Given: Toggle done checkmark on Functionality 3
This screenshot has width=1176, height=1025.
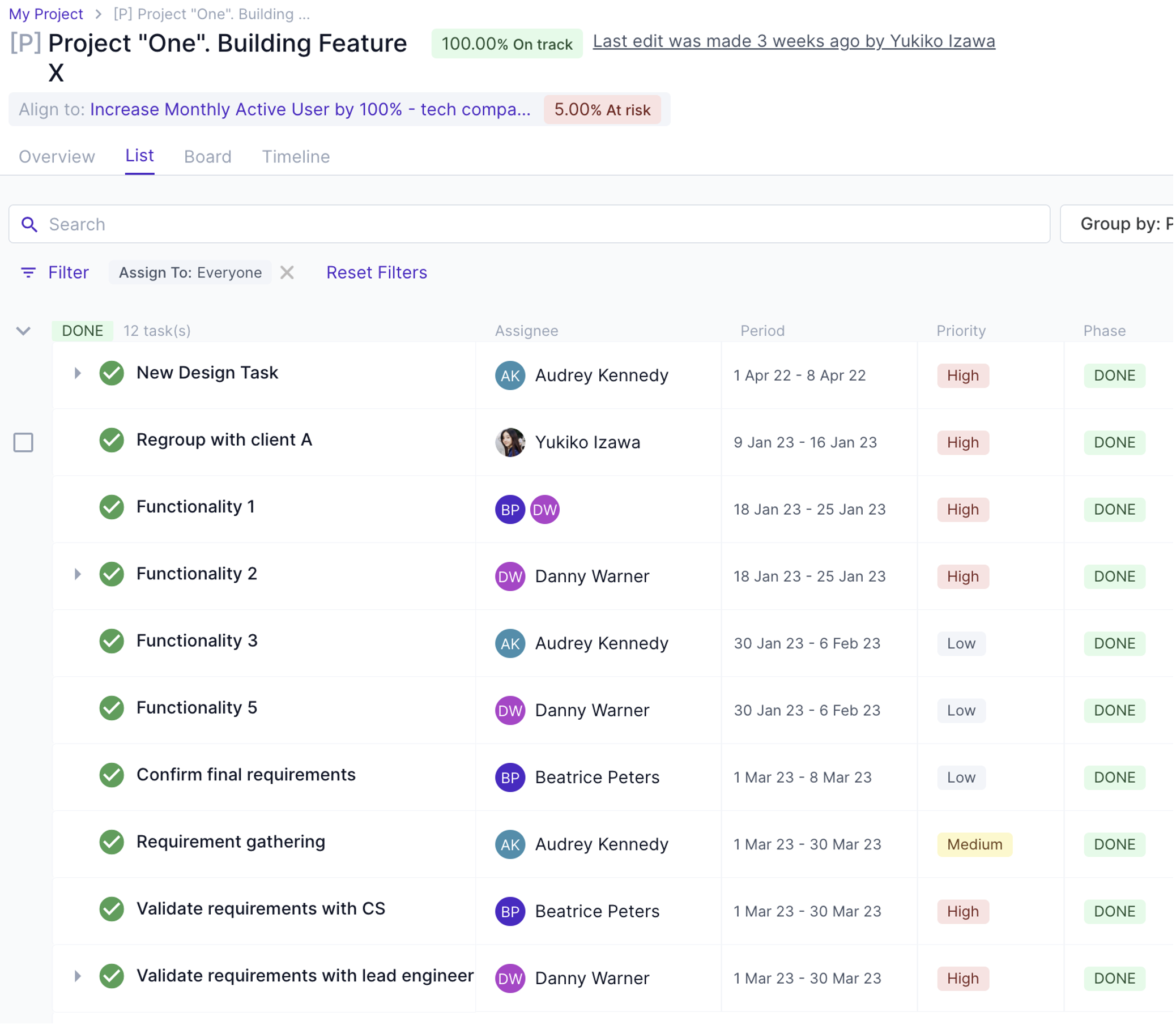Looking at the screenshot, I should point(112,641).
